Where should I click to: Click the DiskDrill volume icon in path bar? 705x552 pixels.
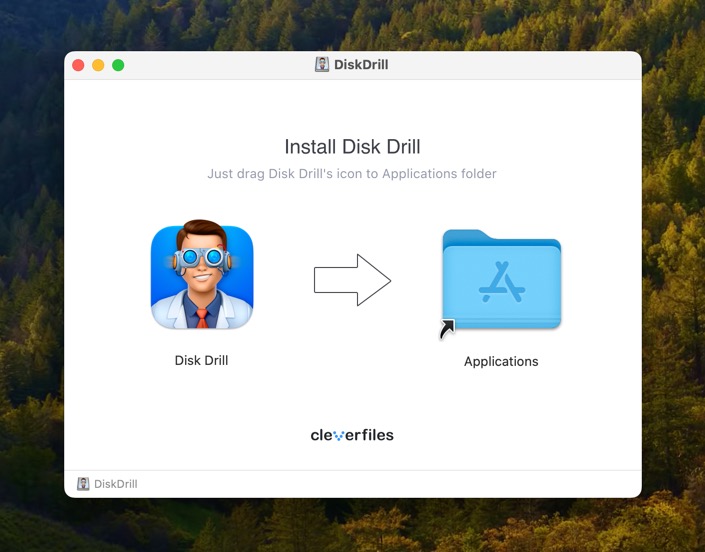tap(83, 484)
